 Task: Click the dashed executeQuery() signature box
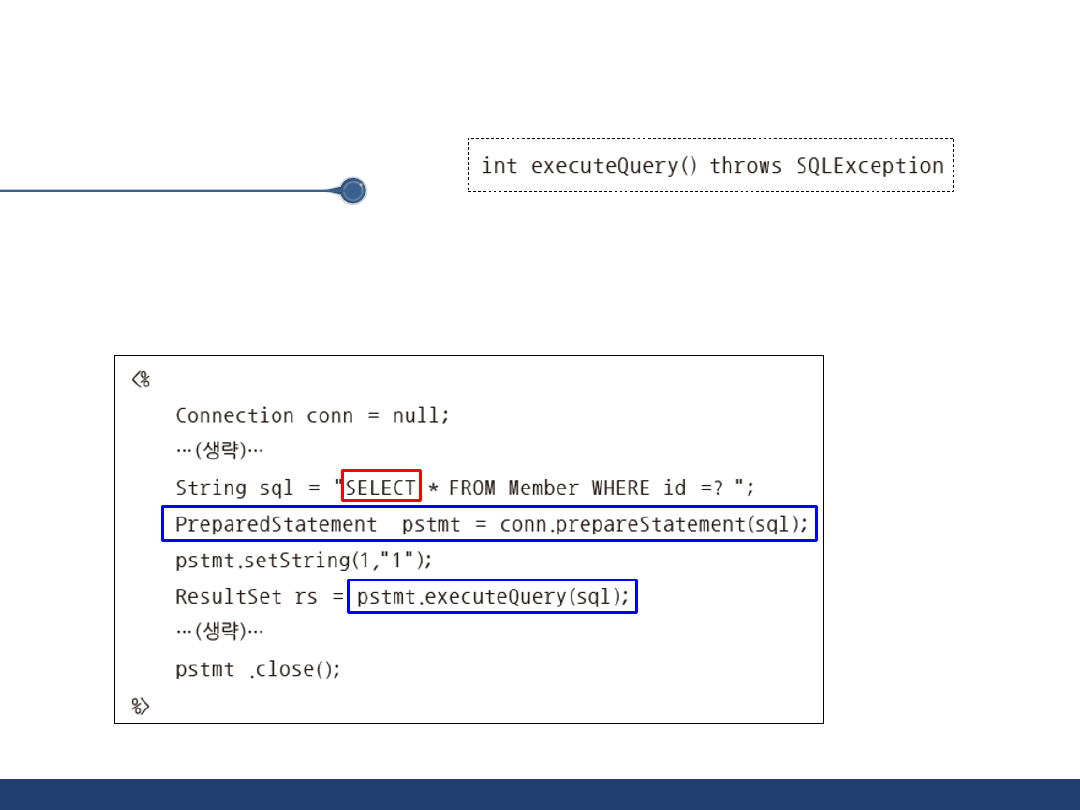(x=710, y=166)
